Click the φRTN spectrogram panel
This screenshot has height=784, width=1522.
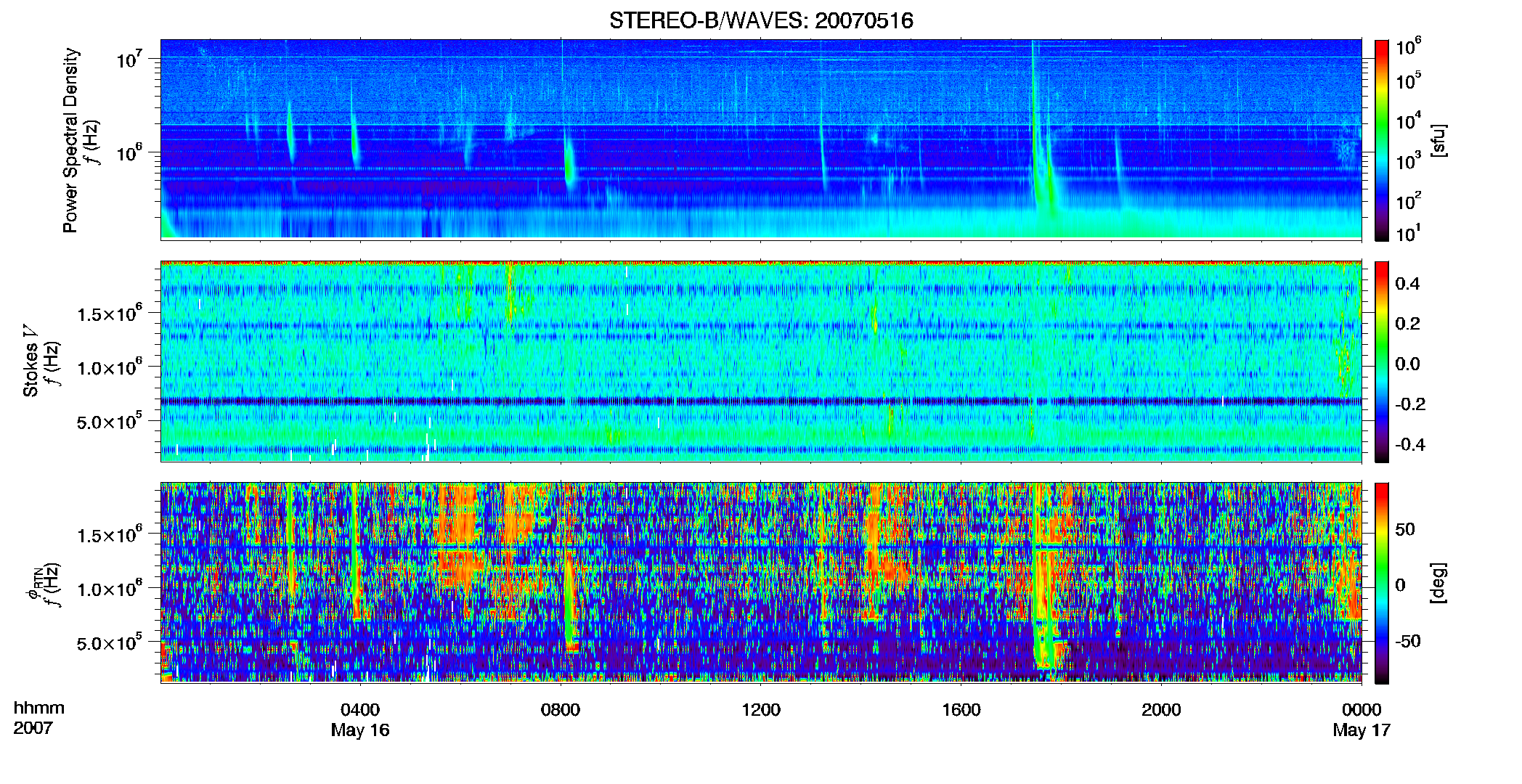[x=761, y=582]
